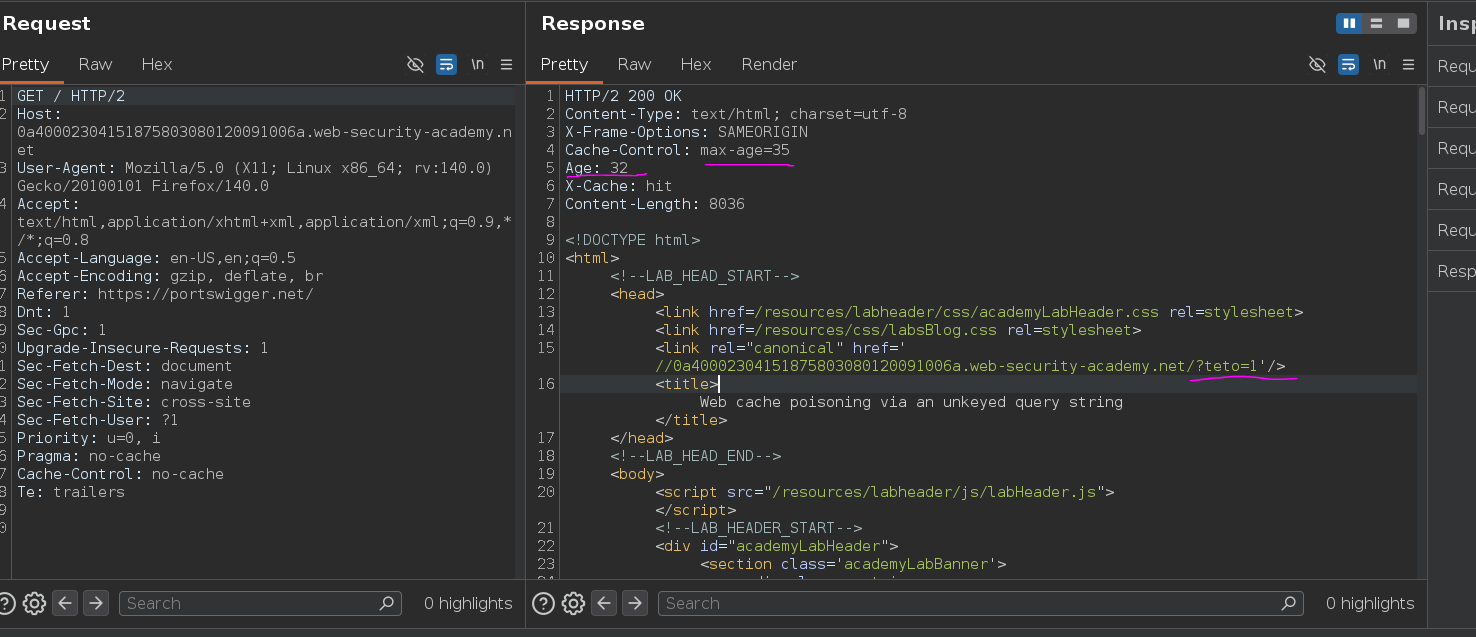
Task: Toggle the hide-characters eye icon in Request
Action: click(x=415, y=64)
